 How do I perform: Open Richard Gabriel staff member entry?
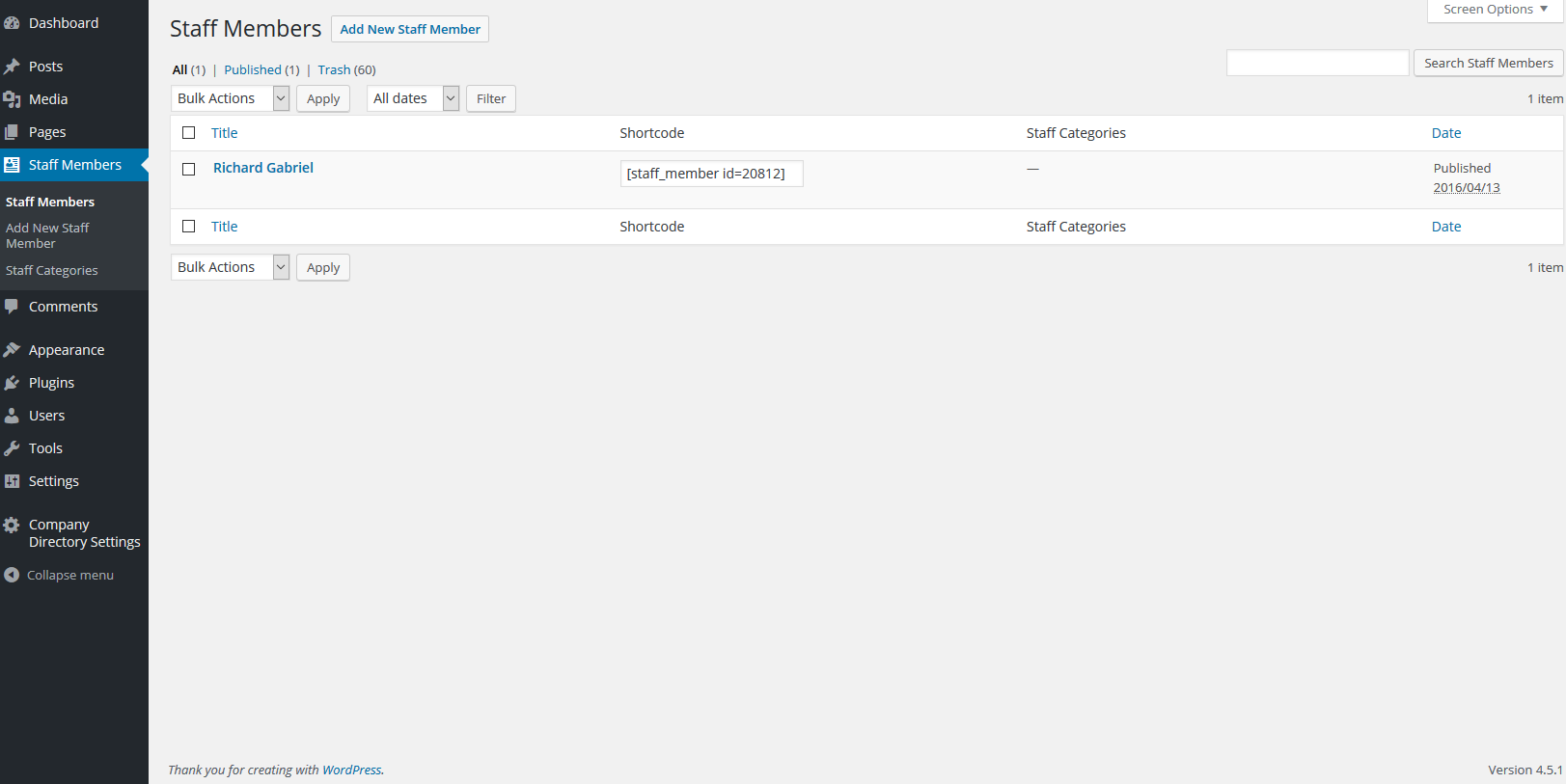(263, 168)
